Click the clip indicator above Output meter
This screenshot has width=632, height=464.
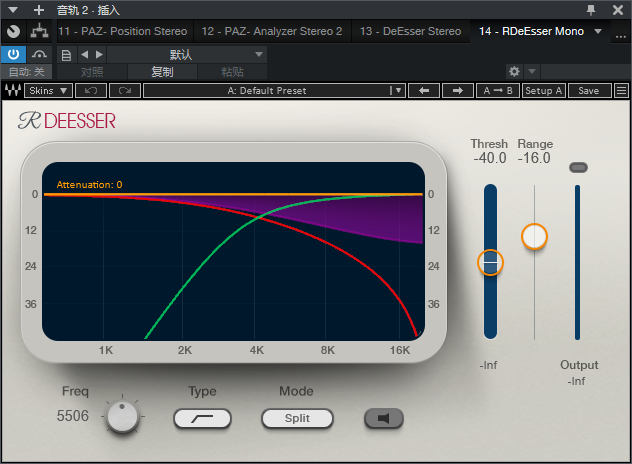point(578,167)
